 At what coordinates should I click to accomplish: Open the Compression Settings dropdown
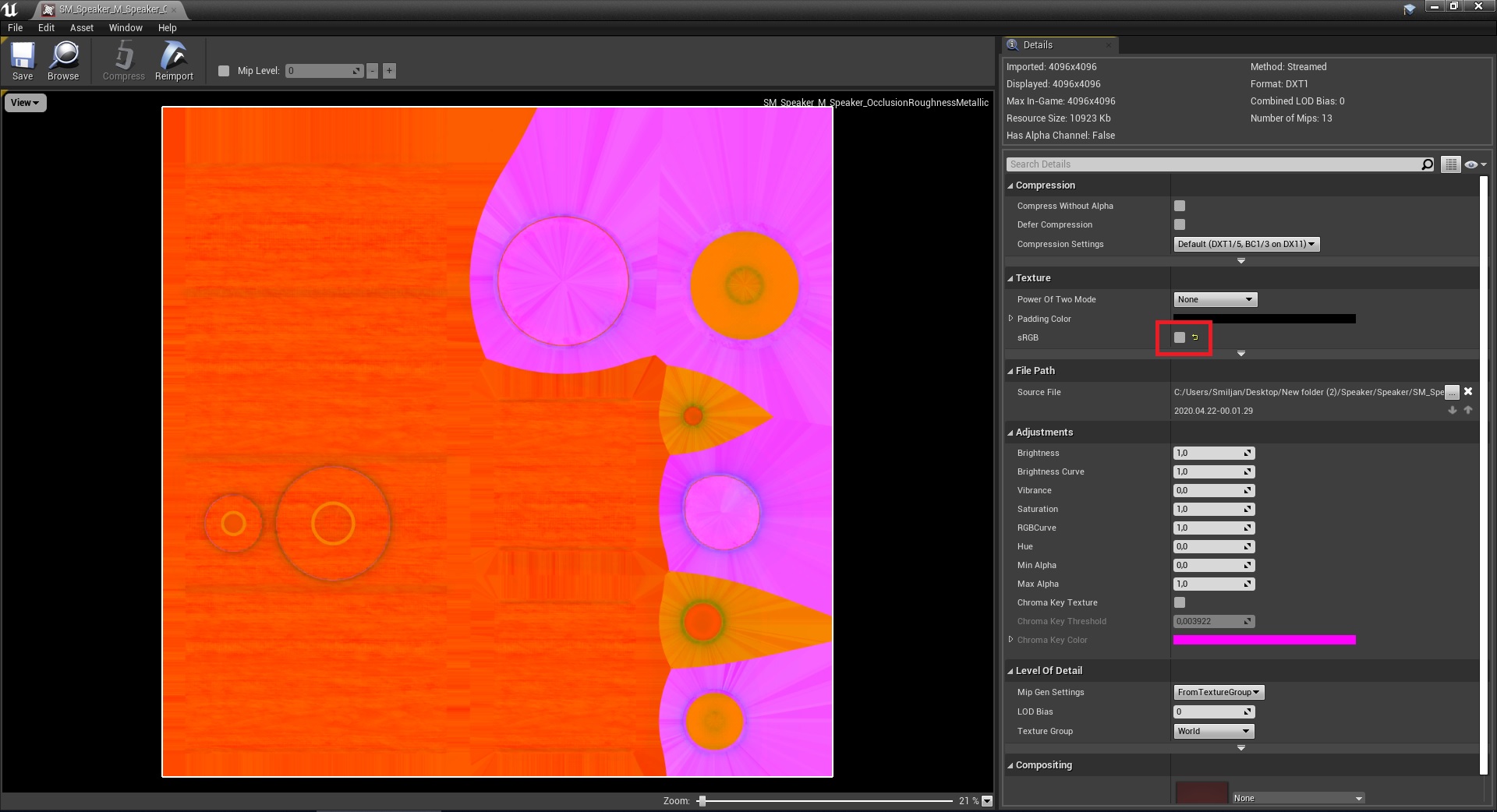1246,244
